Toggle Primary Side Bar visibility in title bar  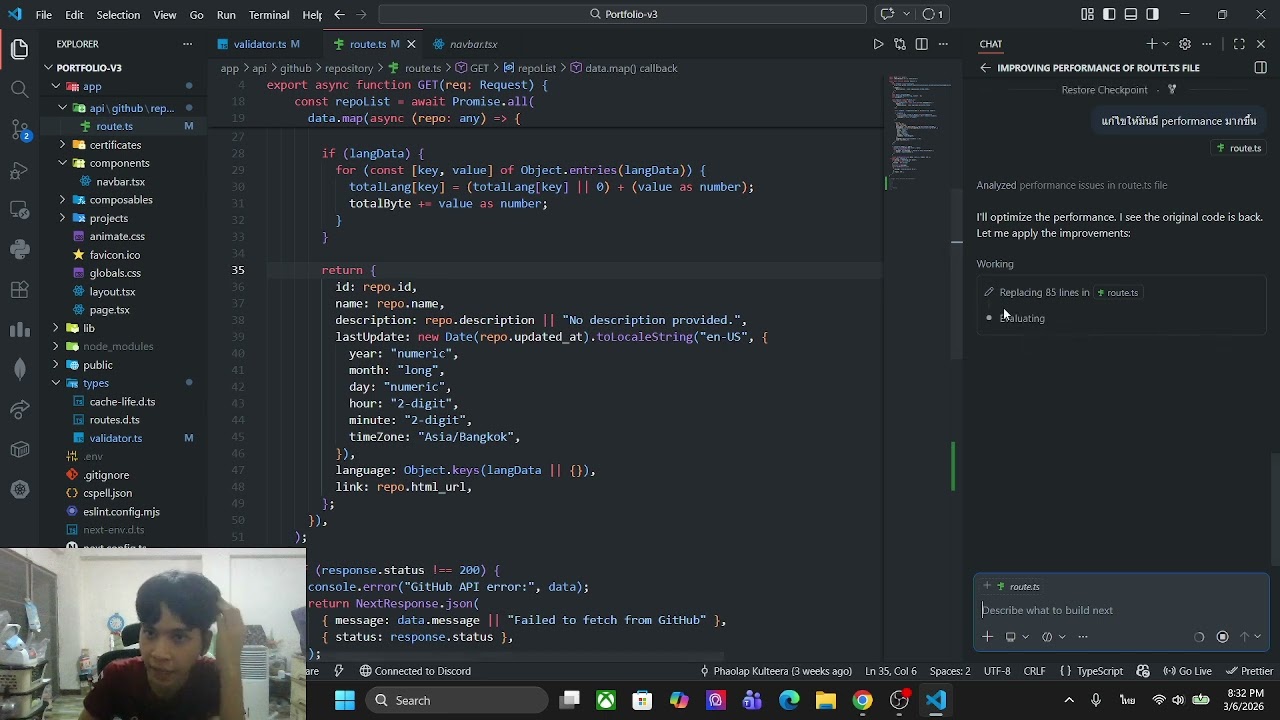click(x=1109, y=14)
